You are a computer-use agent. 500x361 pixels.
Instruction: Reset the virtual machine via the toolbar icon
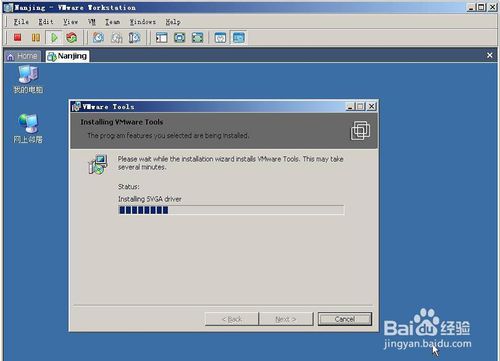71,38
